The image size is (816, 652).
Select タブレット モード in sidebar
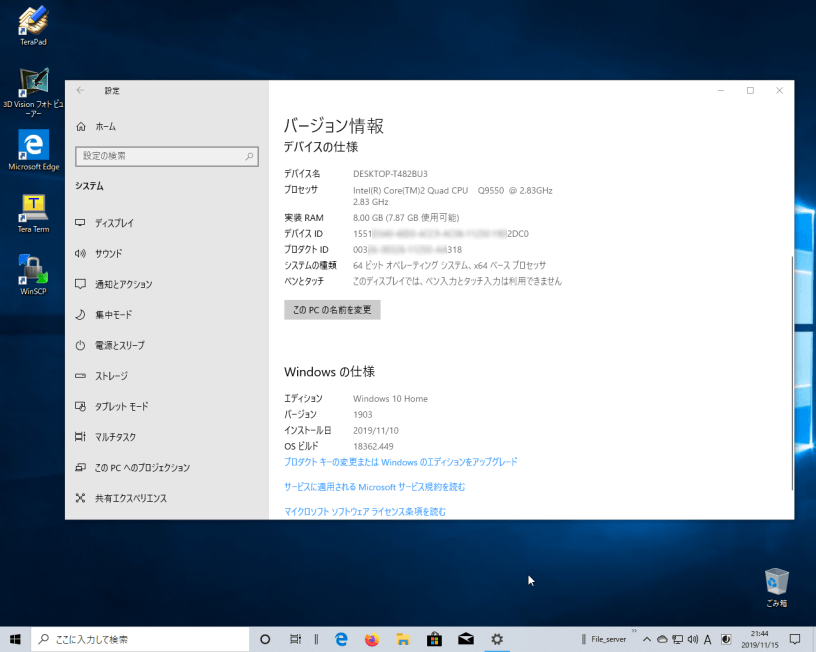pos(122,406)
